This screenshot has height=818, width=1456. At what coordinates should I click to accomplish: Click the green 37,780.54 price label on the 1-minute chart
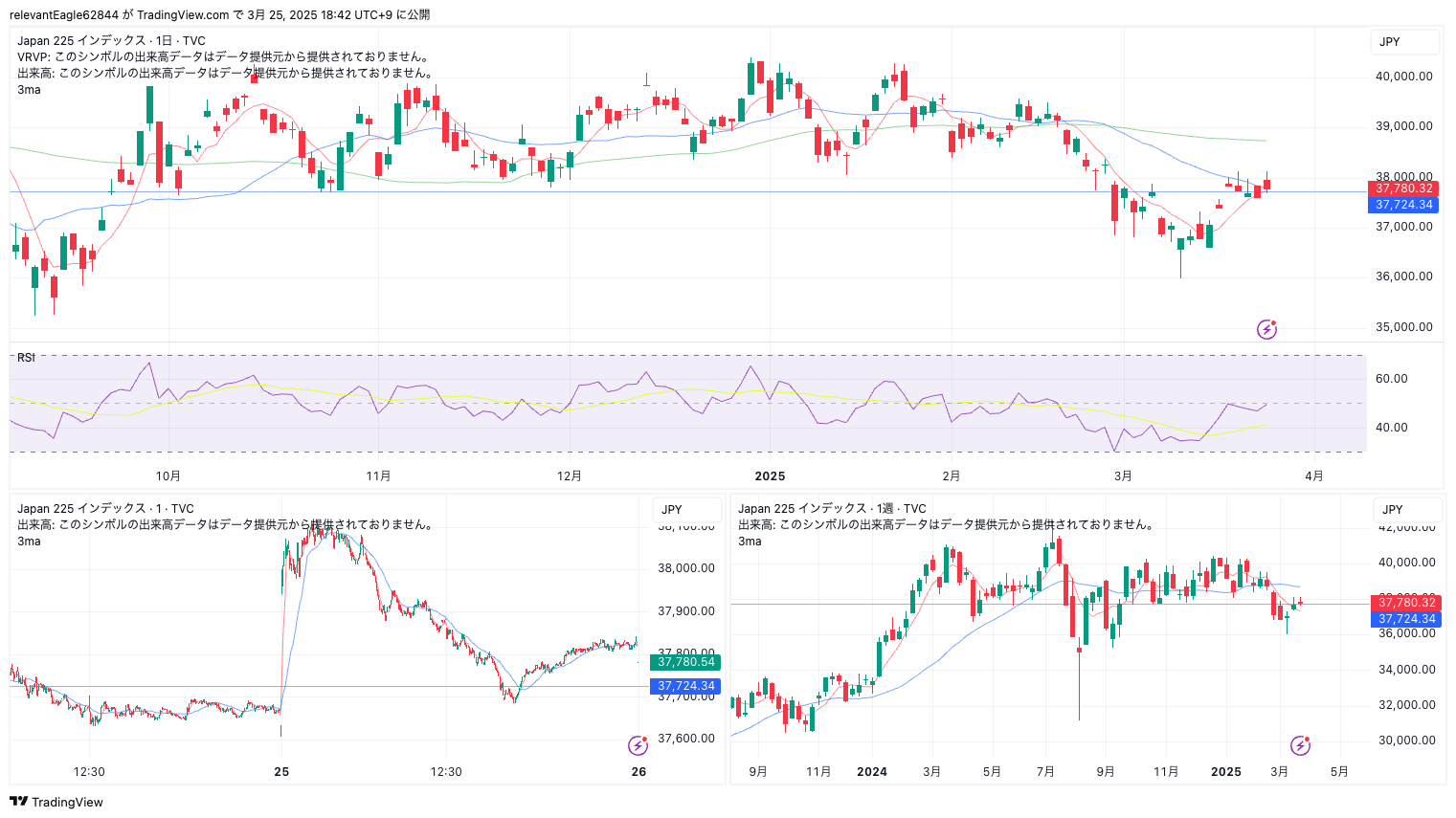[685, 662]
